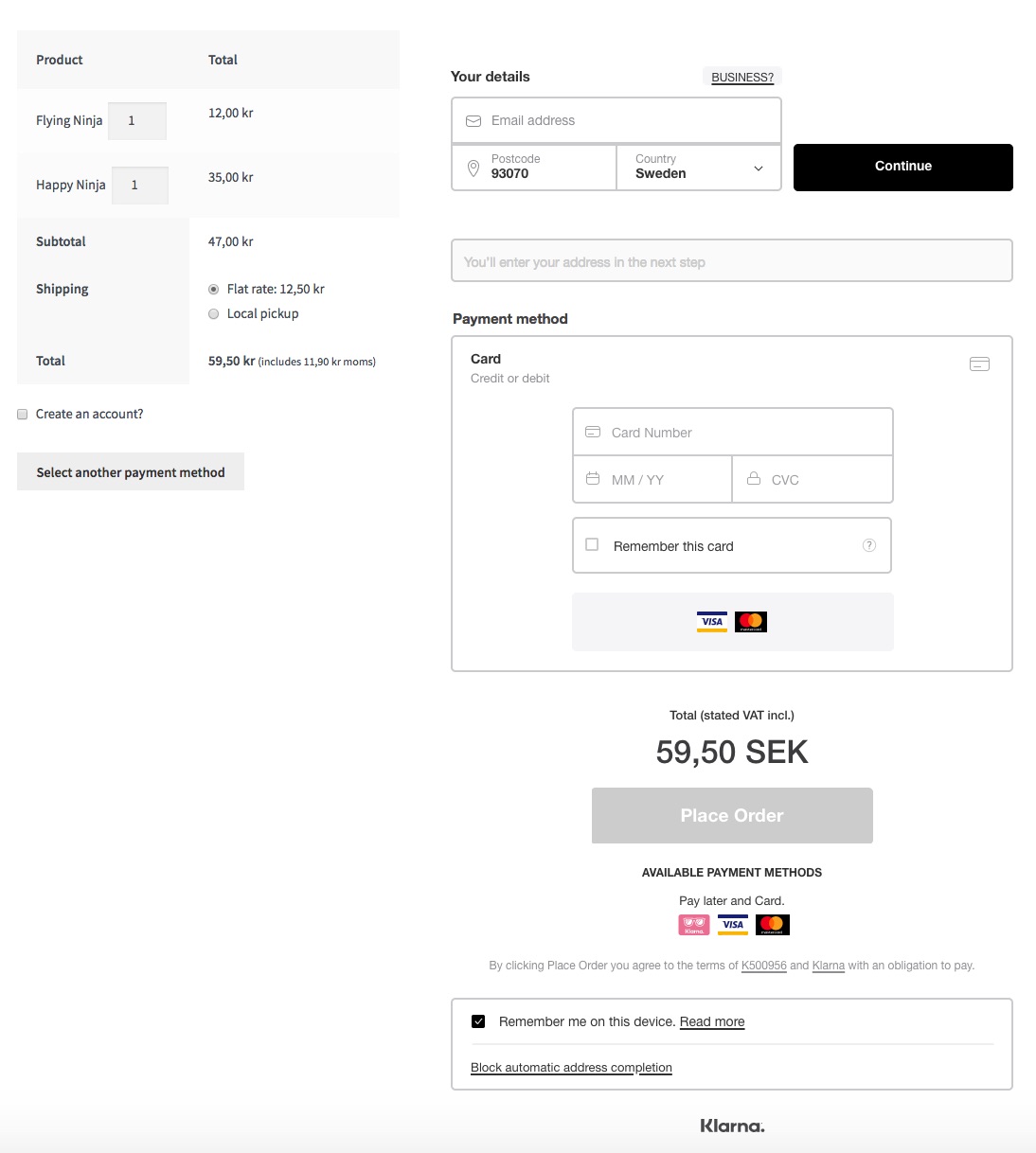
Task: Enable the Create an account checkbox
Action: (x=21, y=414)
